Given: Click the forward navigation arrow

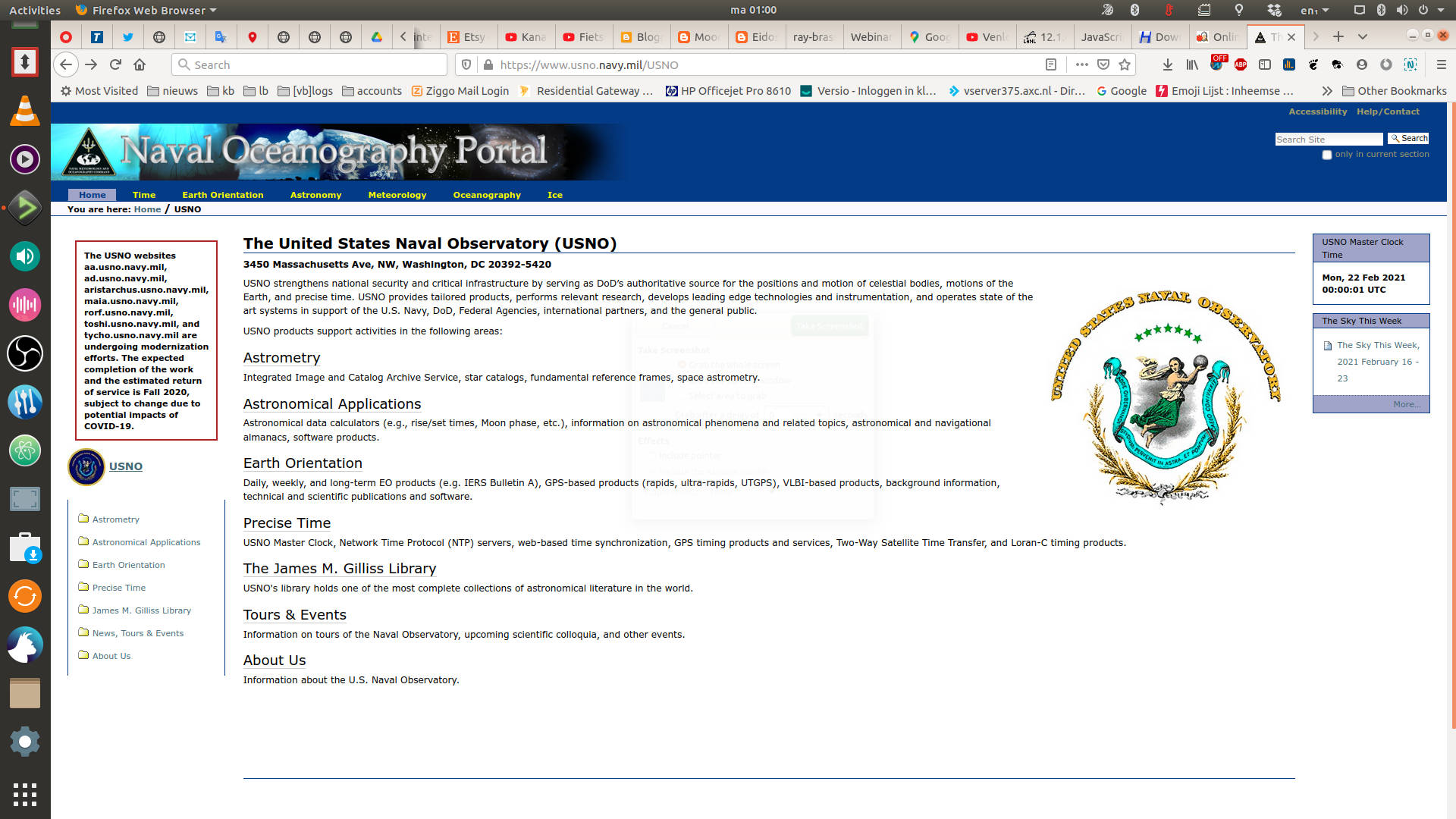Looking at the screenshot, I should [x=91, y=64].
